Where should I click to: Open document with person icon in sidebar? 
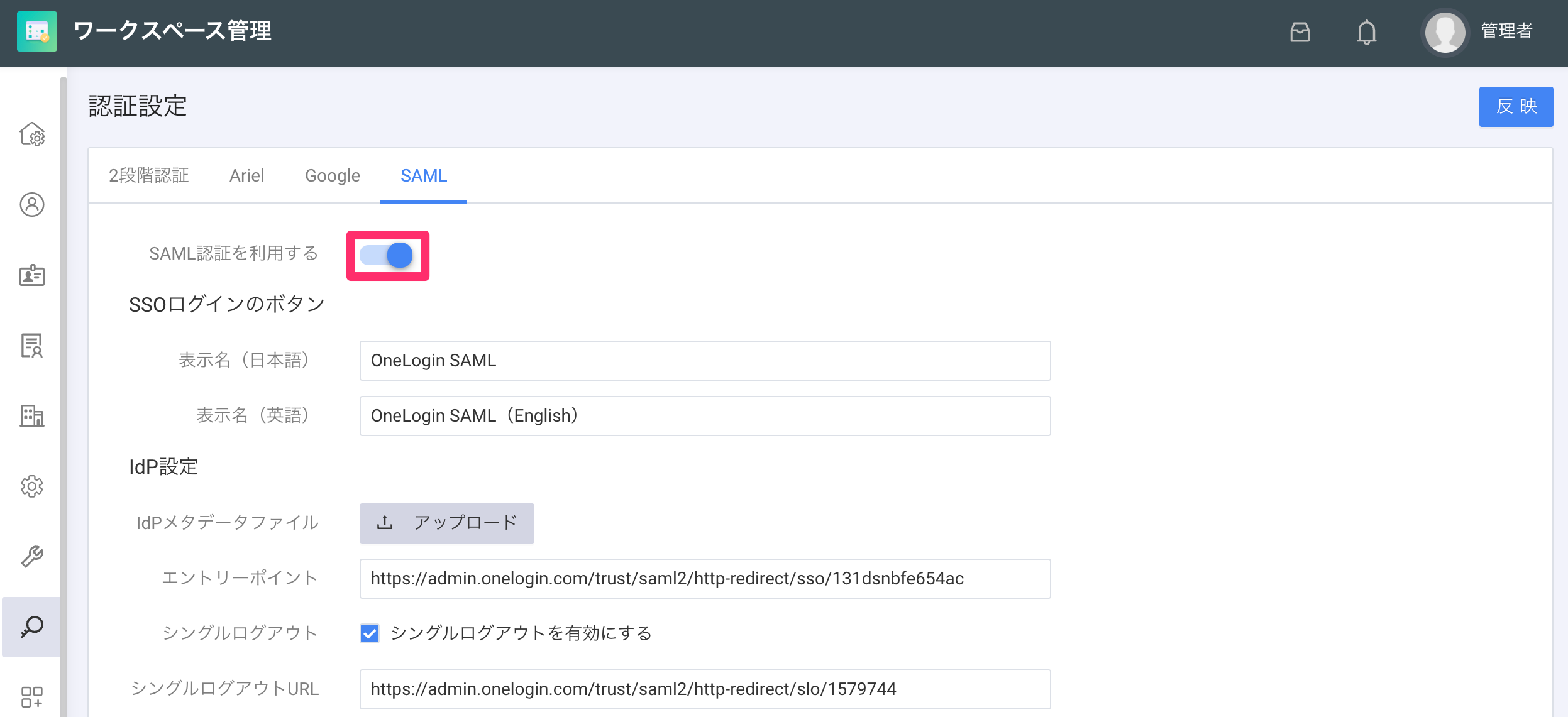point(32,345)
